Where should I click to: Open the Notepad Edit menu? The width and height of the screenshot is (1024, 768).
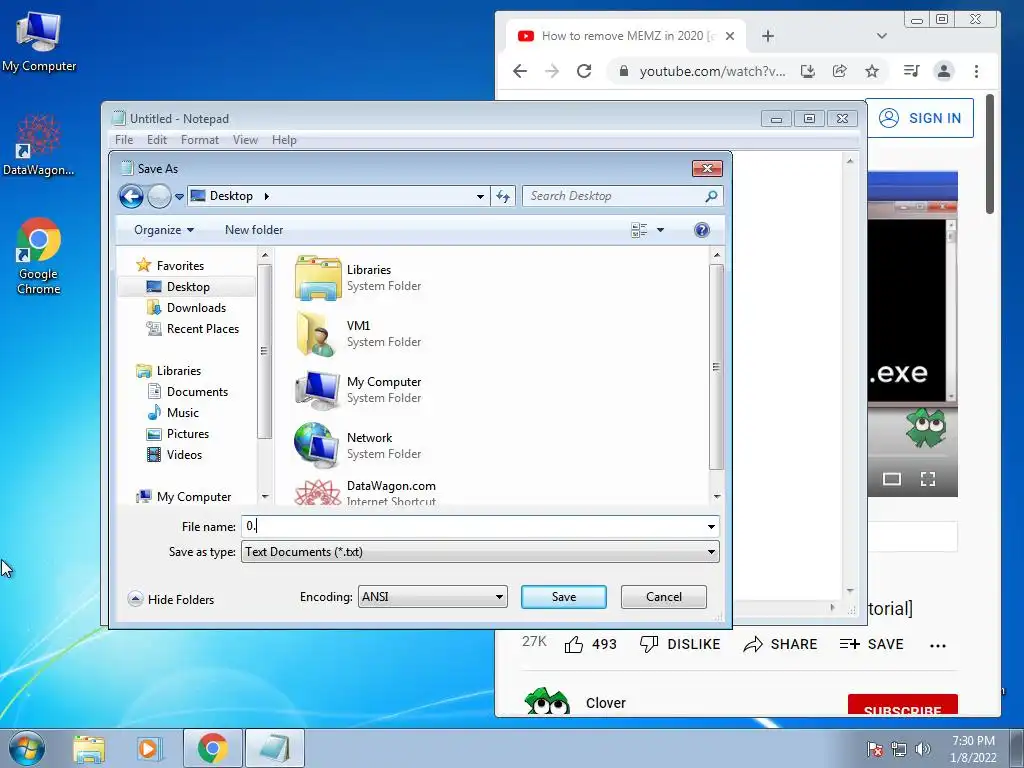[x=157, y=140]
